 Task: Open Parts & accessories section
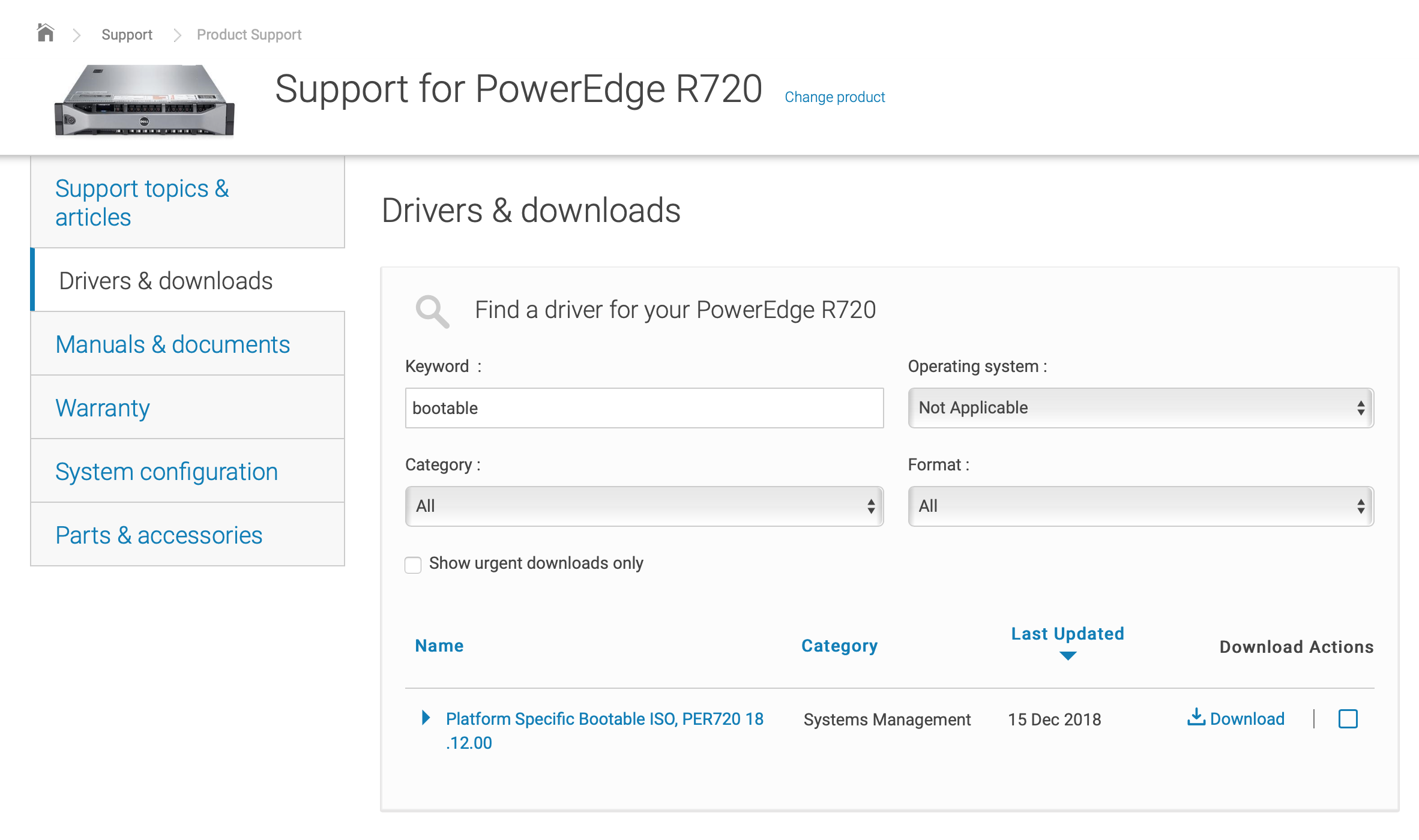(187, 535)
